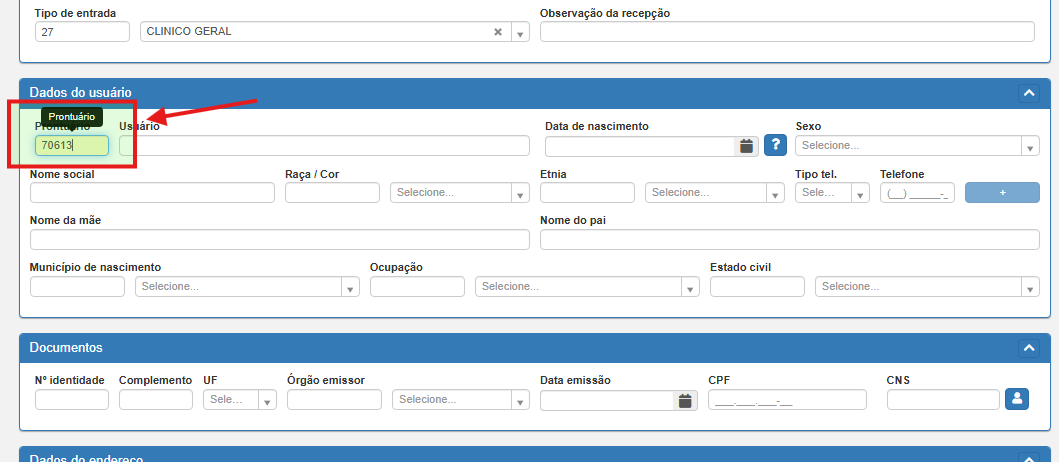
Task: Focus the CPF input field
Action: click(x=786, y=400)
